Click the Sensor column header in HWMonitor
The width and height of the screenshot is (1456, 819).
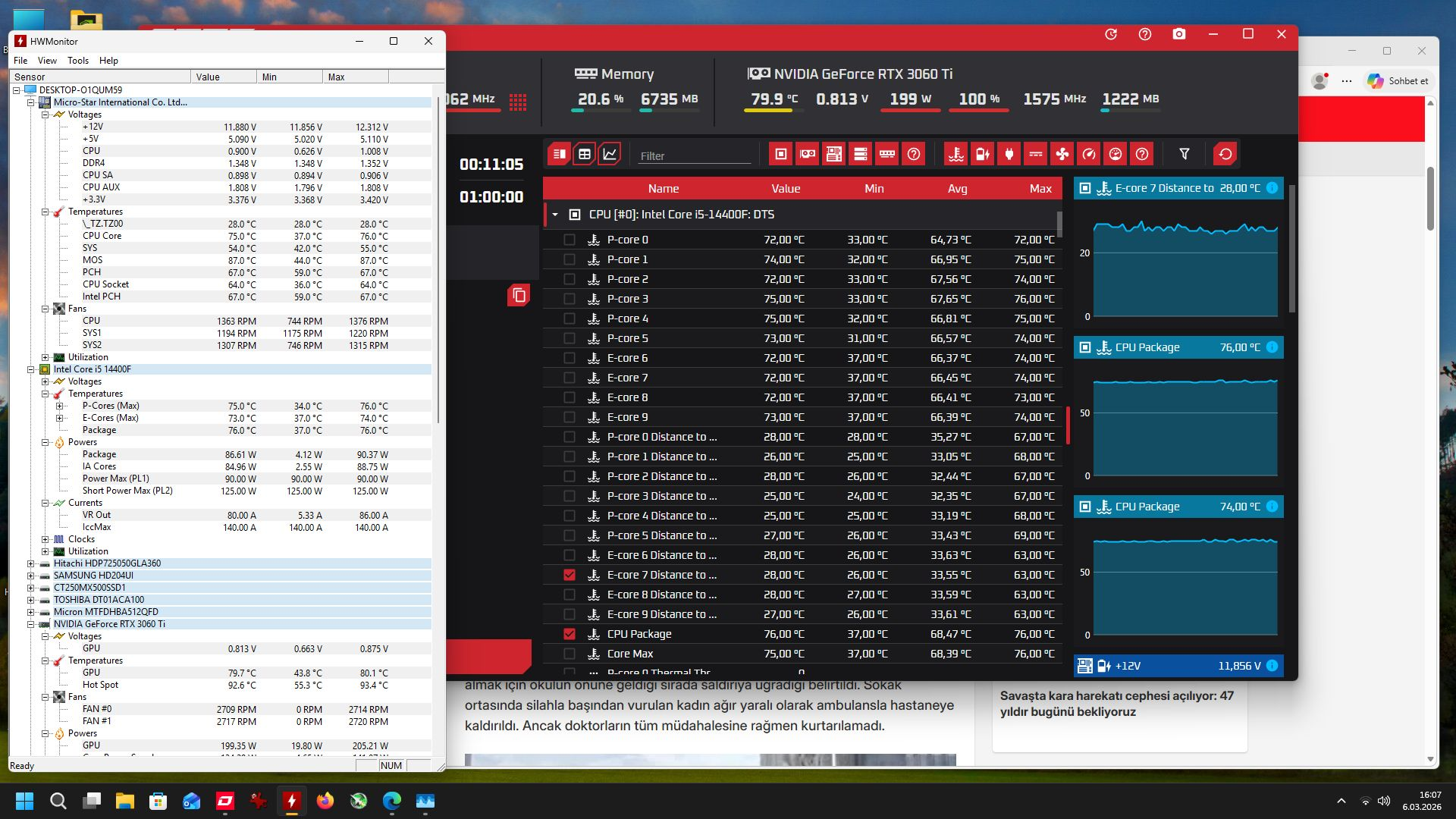point(101,77)
